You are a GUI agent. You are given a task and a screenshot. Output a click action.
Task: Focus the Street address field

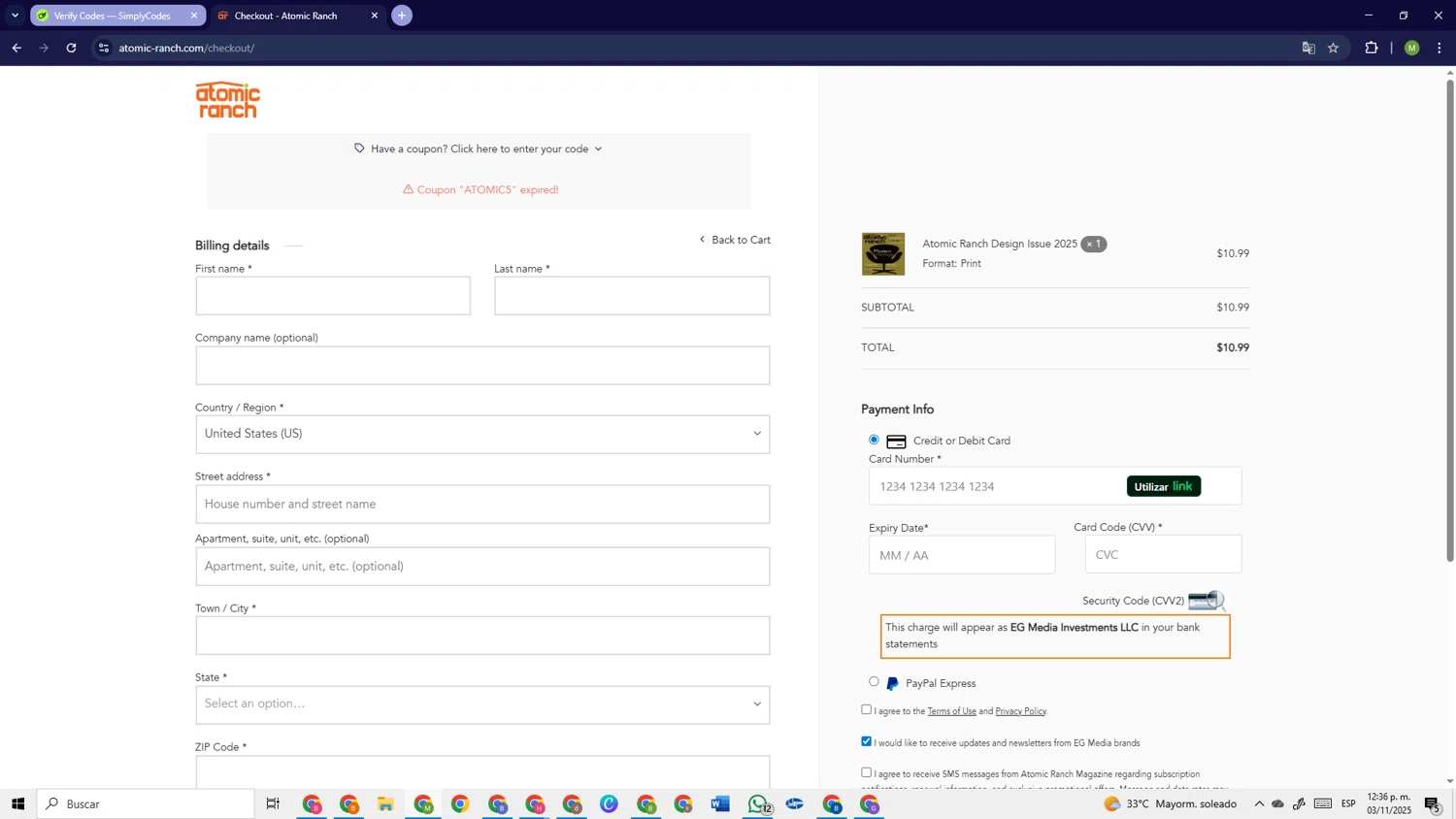[482, 505]
